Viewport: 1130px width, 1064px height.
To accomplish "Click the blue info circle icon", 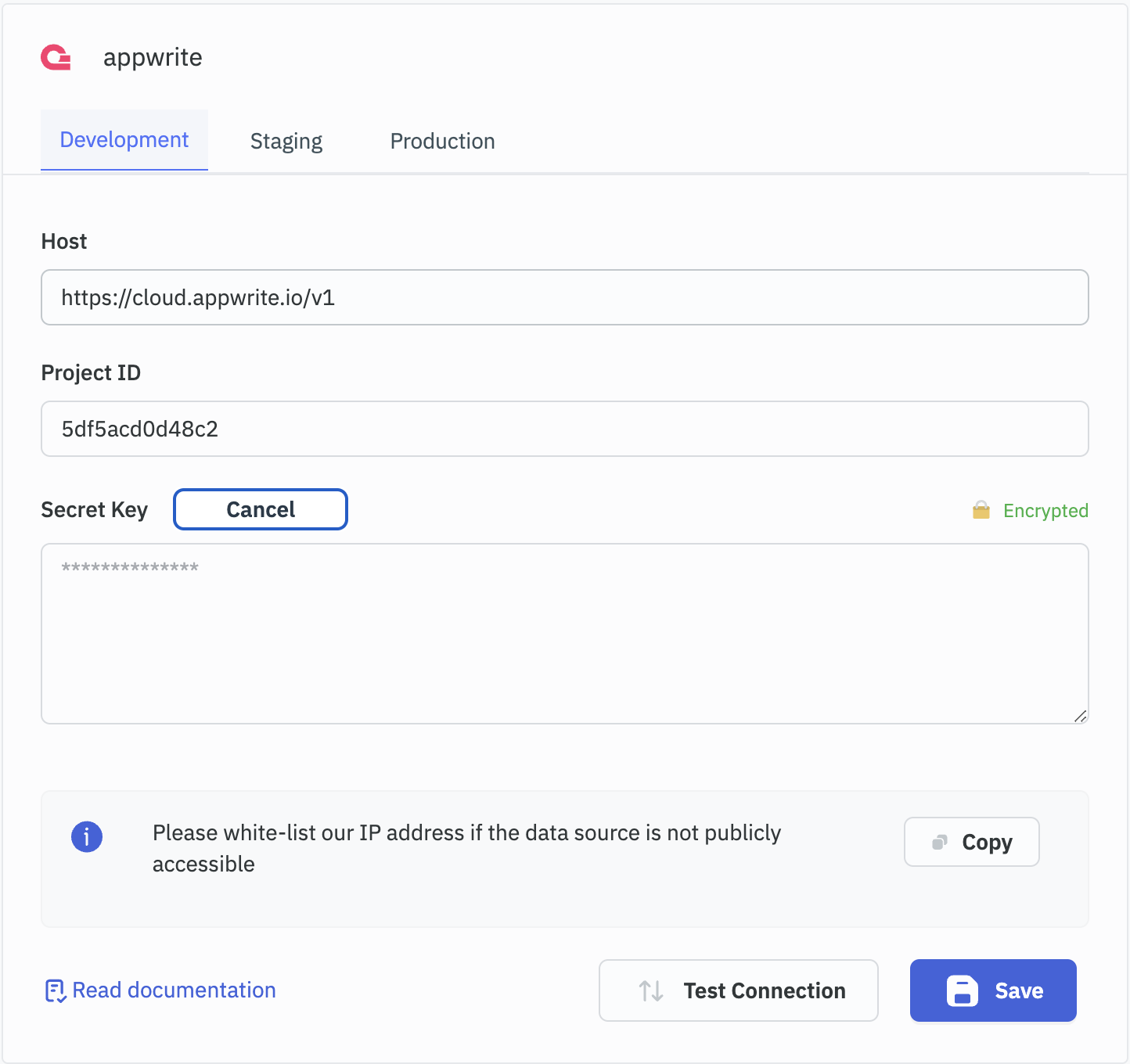I will coord(87,837).
